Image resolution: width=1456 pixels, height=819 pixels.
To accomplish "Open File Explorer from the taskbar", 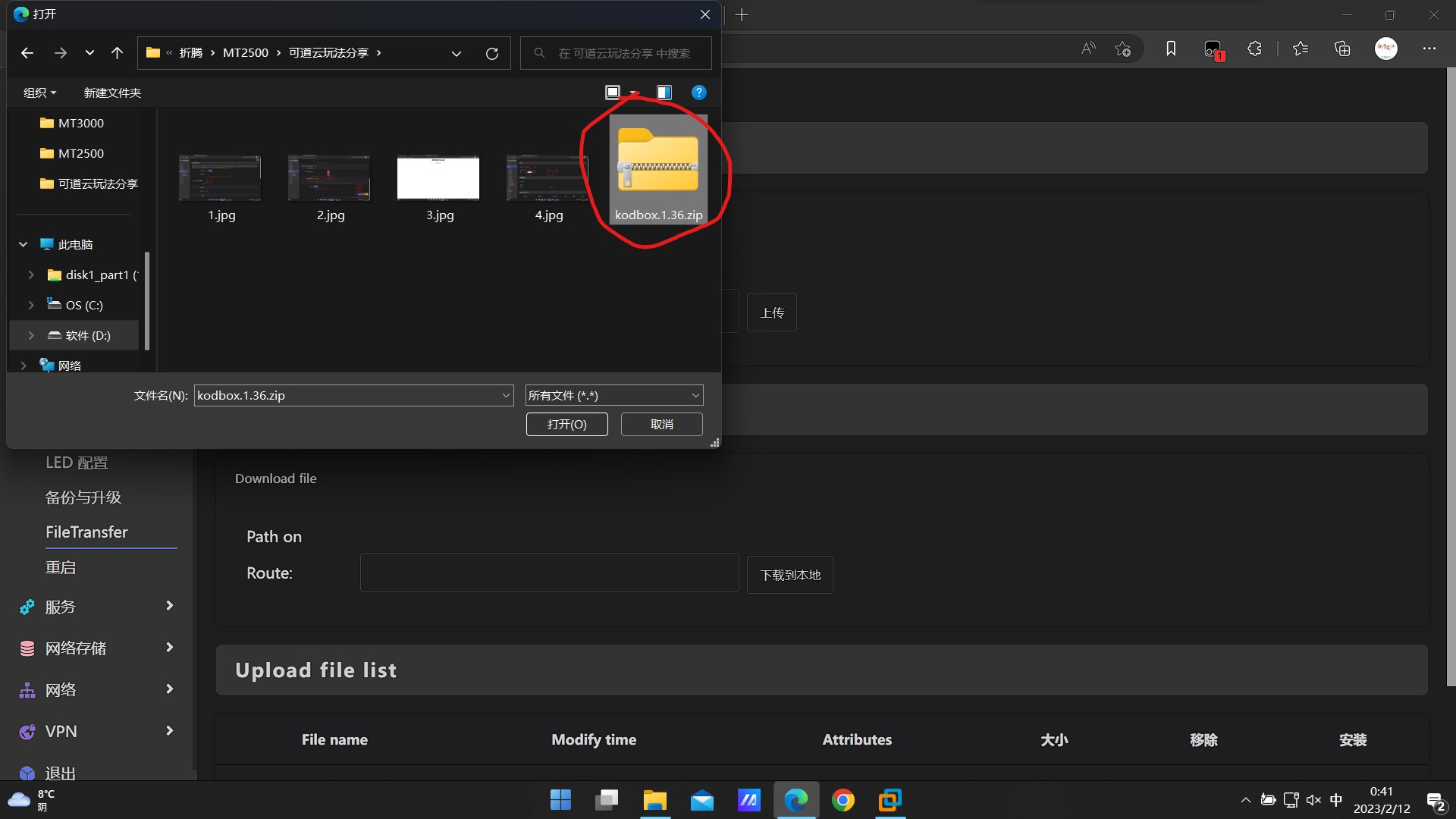I will tap(654, 800).
